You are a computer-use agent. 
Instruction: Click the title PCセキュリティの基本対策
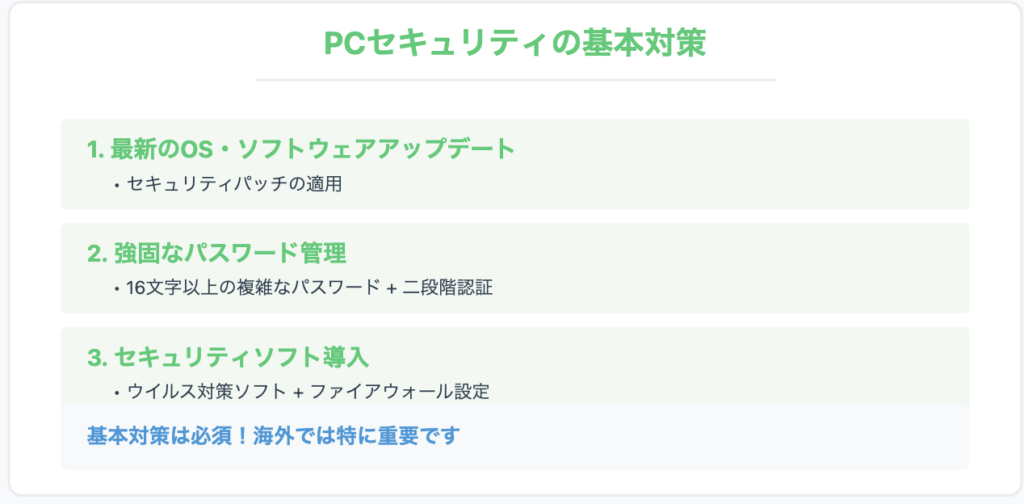[x=515, y=44]
